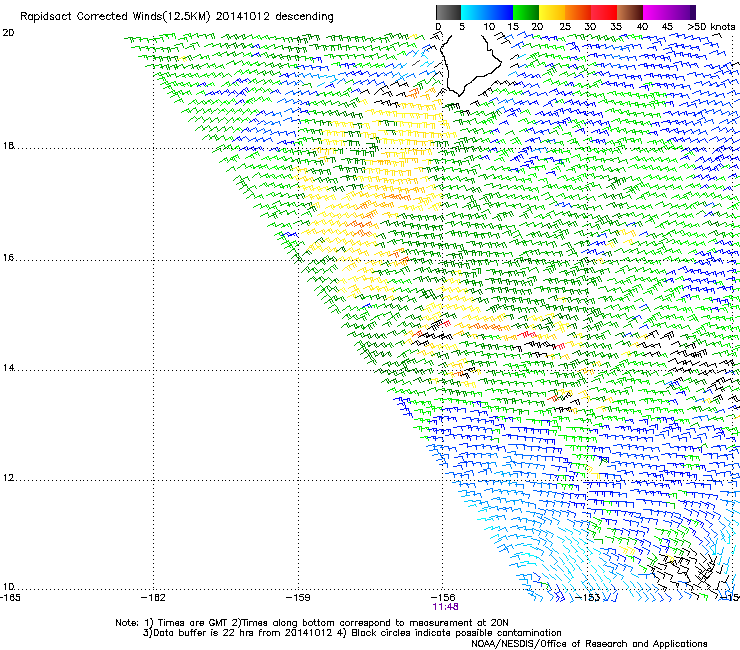Click the Hawaii island coastline outline
The height and width of the screenshot is (650, 740).
coord(471,64)
